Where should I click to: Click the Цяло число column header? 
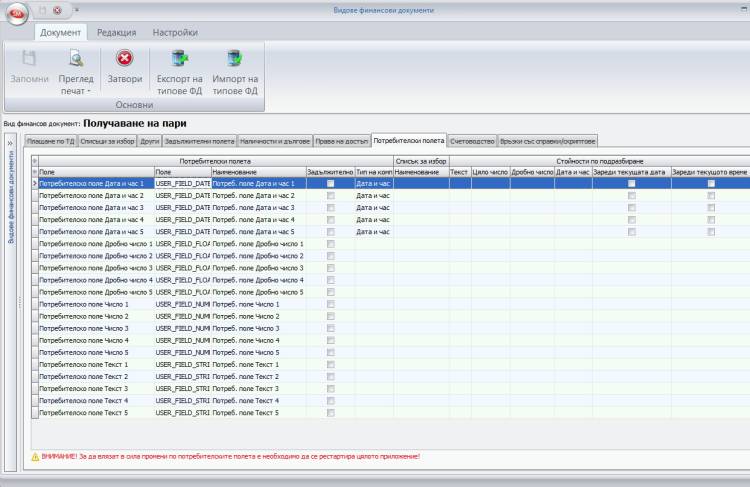coord(490,172)
